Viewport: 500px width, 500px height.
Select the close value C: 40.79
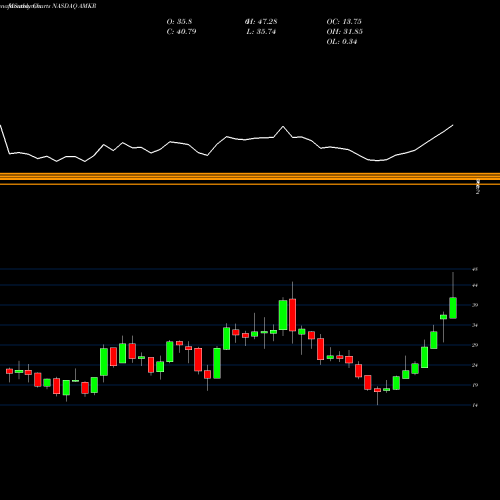(x=181, y=32)
